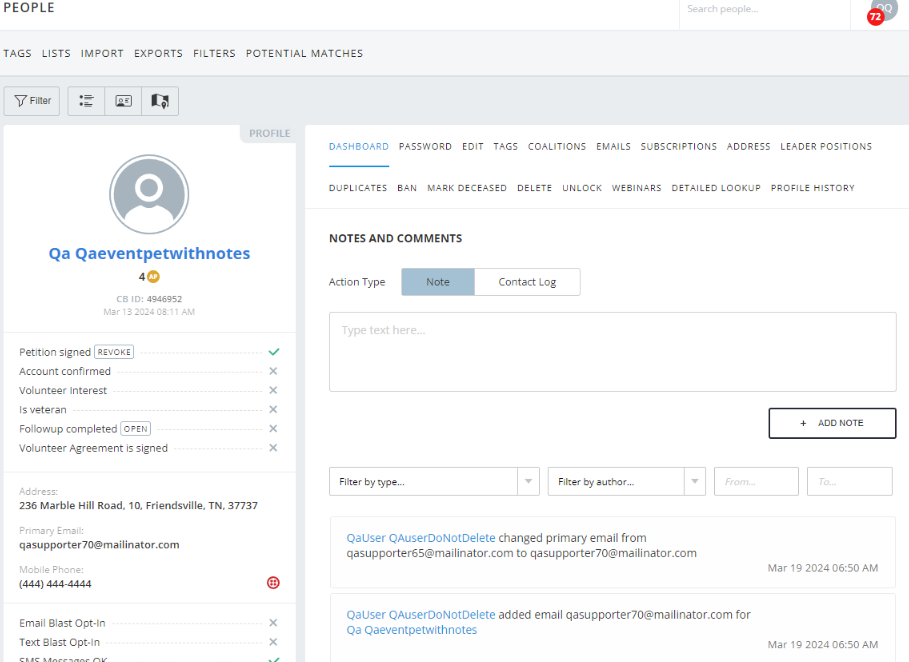The width and height of the screenshot is (909, 662).
Task: Select the Contact Log action type
Action: [527, 282]
